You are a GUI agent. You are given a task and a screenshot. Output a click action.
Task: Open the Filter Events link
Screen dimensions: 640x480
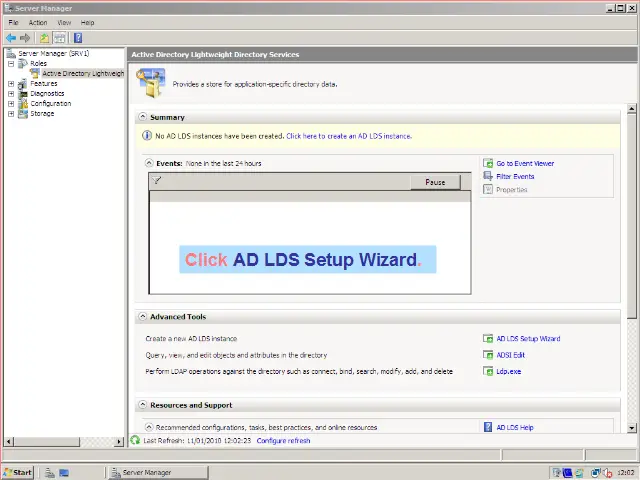tap(515, 176)
